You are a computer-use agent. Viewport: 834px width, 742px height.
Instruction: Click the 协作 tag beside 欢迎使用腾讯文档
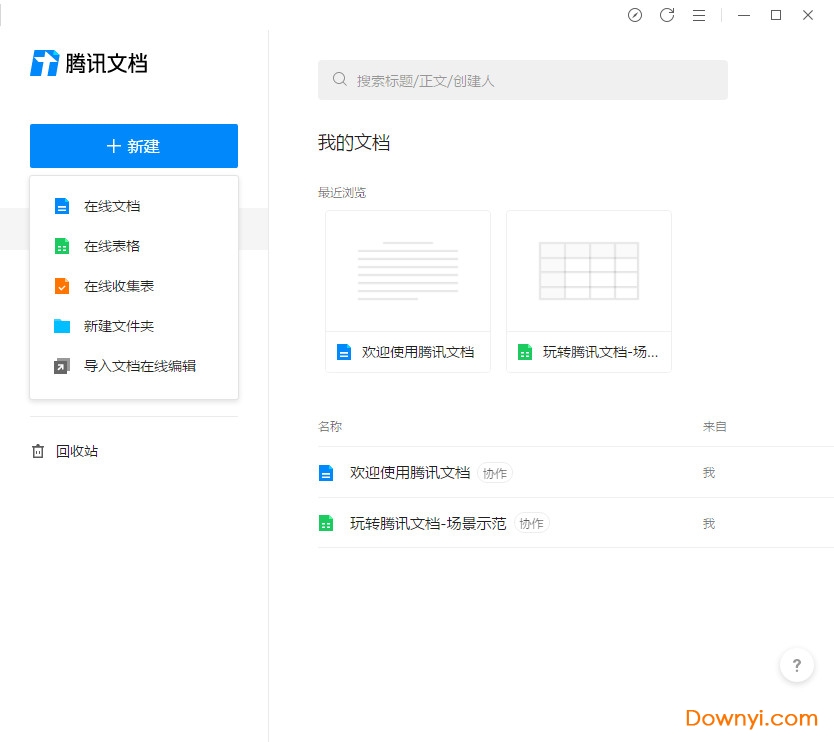coord(495,473)
